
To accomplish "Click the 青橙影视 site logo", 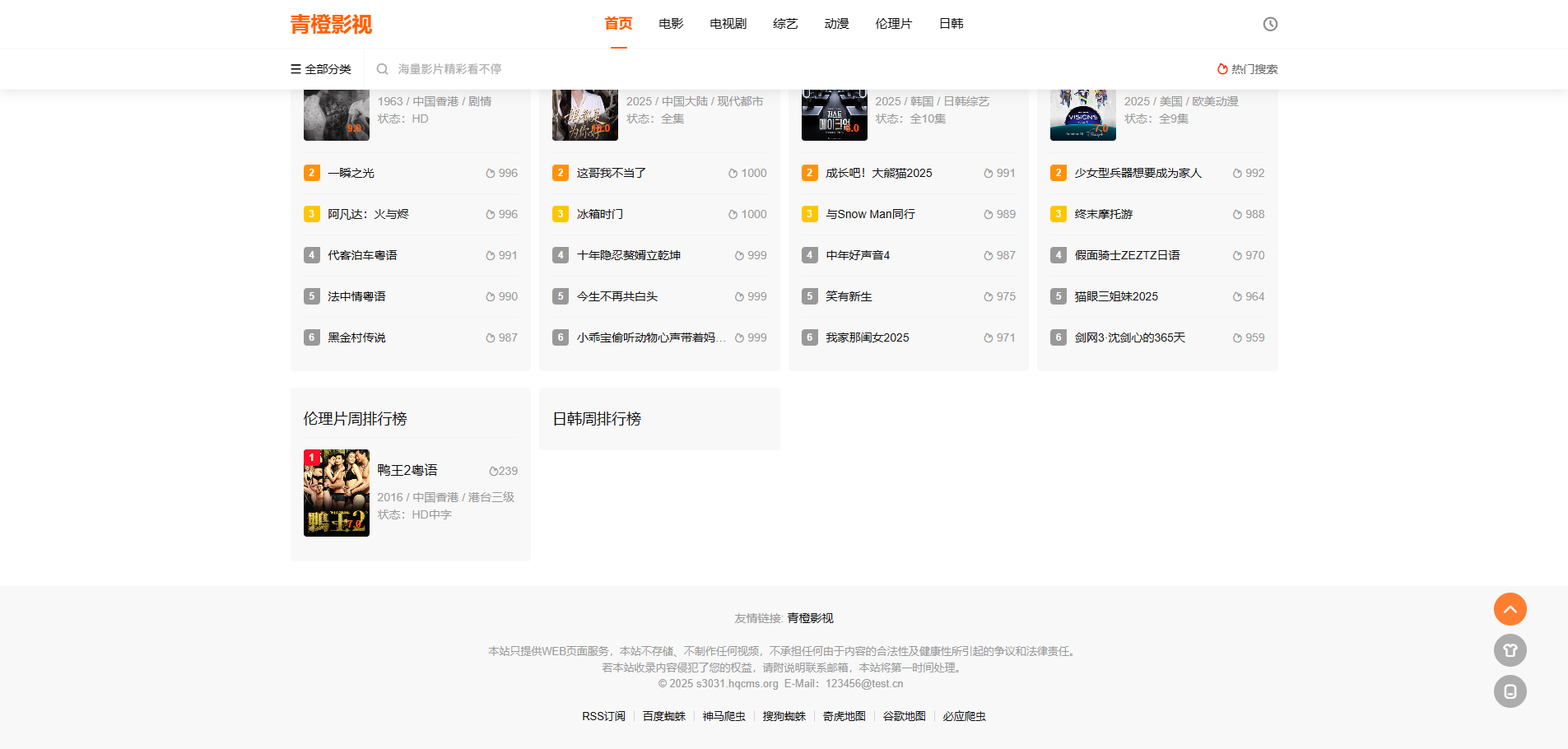I will [331, 24].
